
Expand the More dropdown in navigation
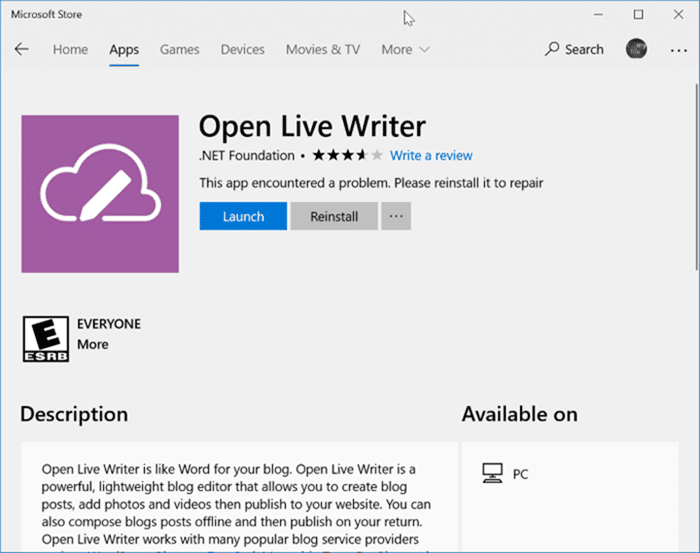405,49
